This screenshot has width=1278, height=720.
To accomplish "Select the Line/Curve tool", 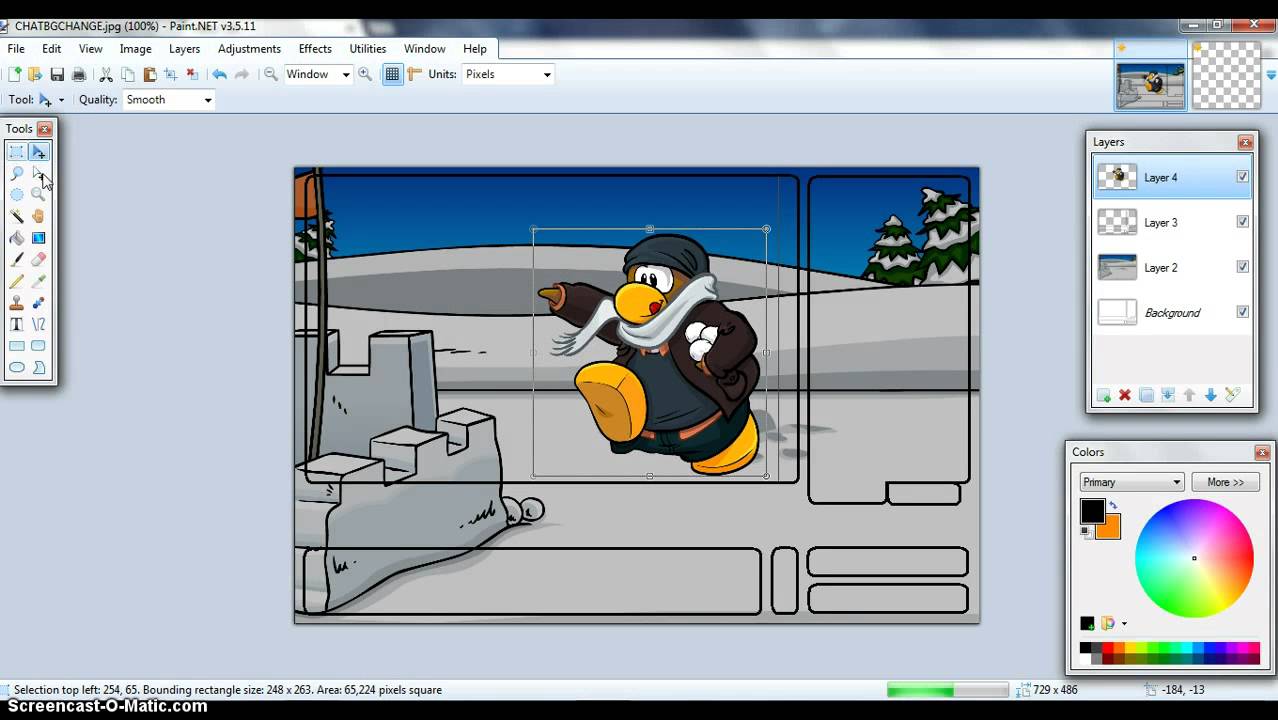I will pos(38,324).
